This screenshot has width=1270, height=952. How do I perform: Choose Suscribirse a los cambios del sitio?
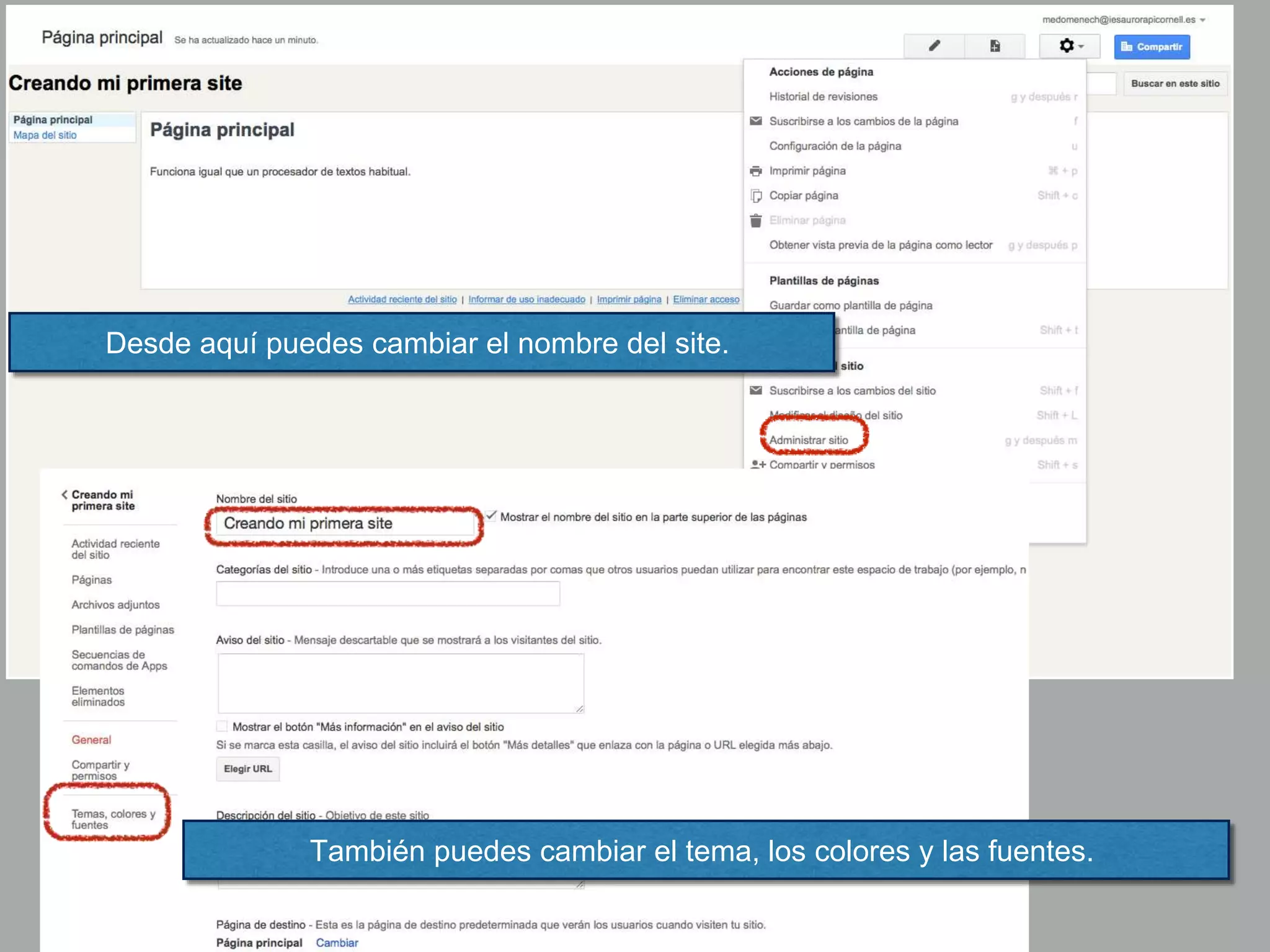(852, 391)
